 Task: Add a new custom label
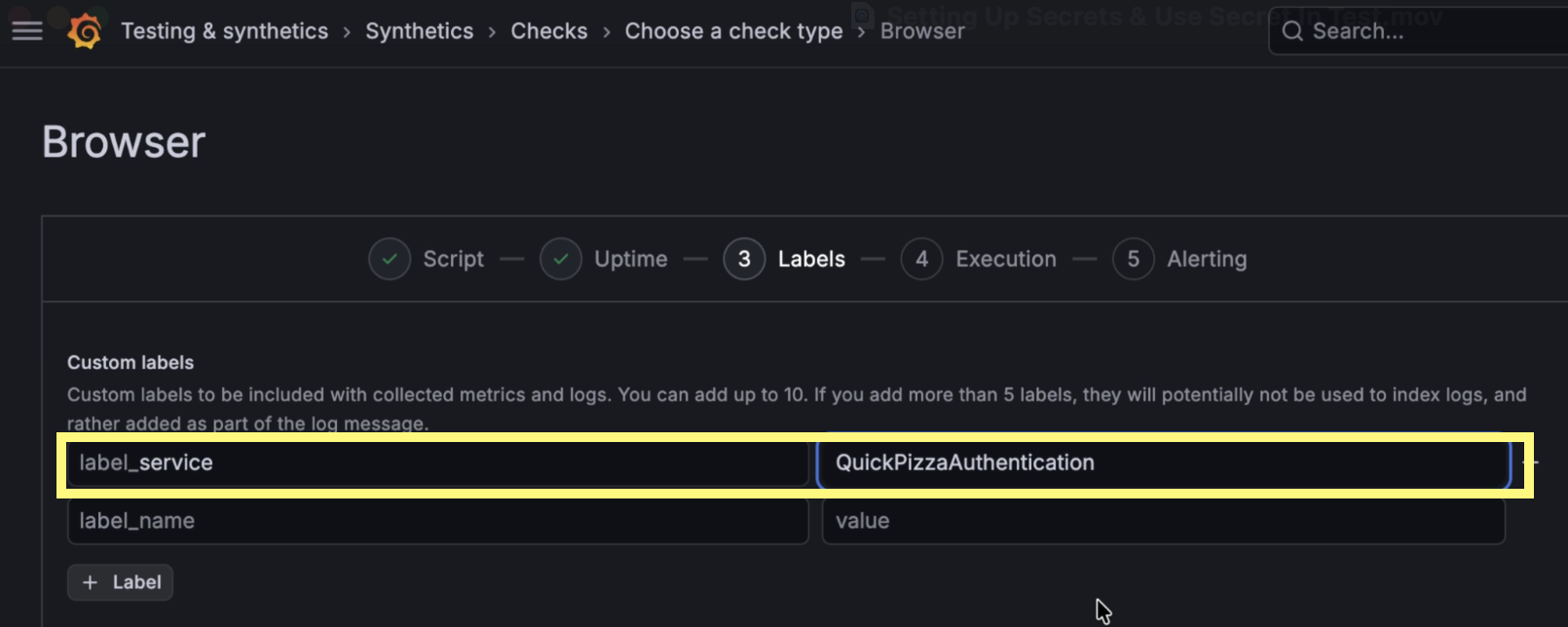[119, 582]
